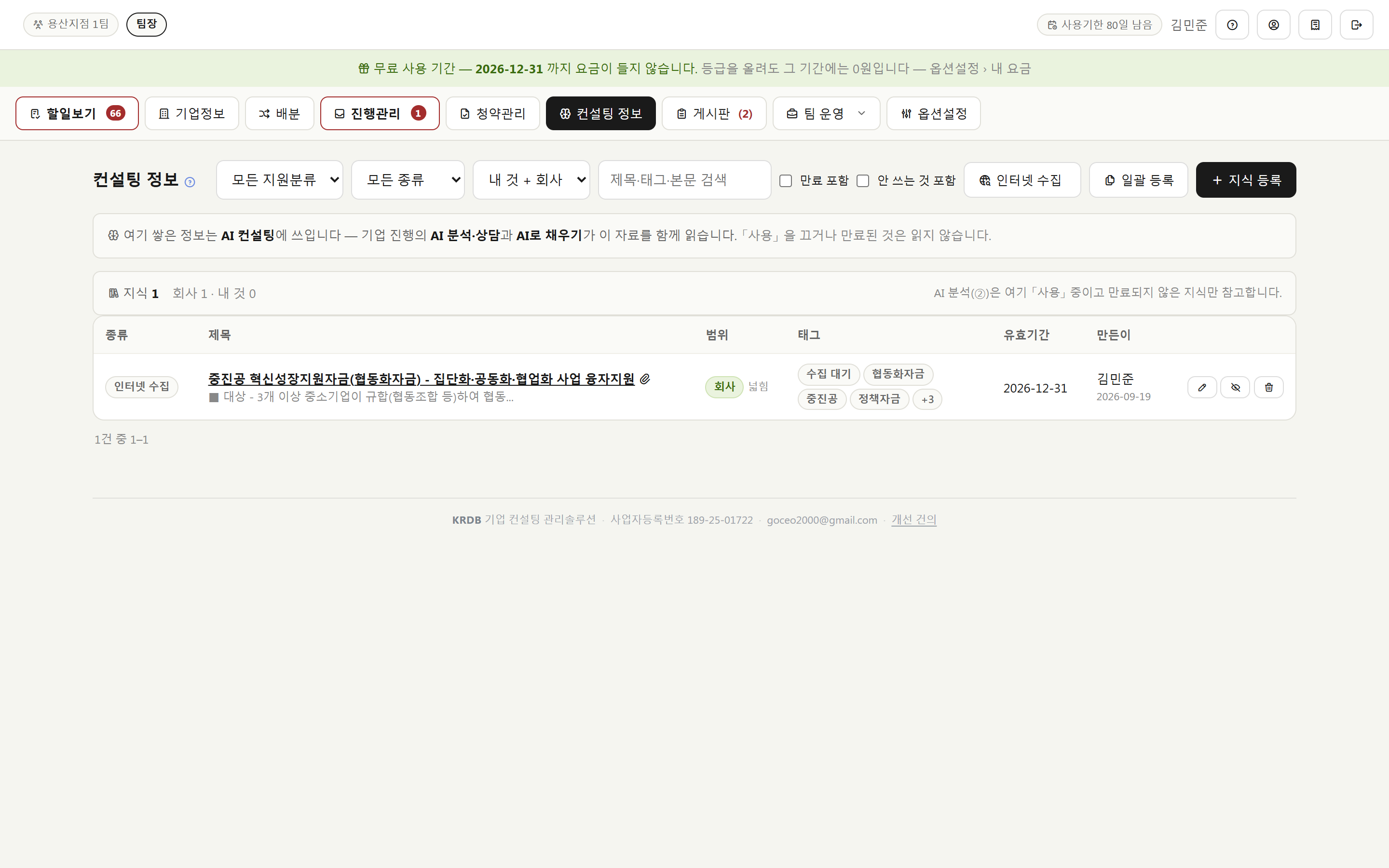Click the 인터넷 수집 button
This screenshot has height=868, width=1389.
[x=1021, y=180]
